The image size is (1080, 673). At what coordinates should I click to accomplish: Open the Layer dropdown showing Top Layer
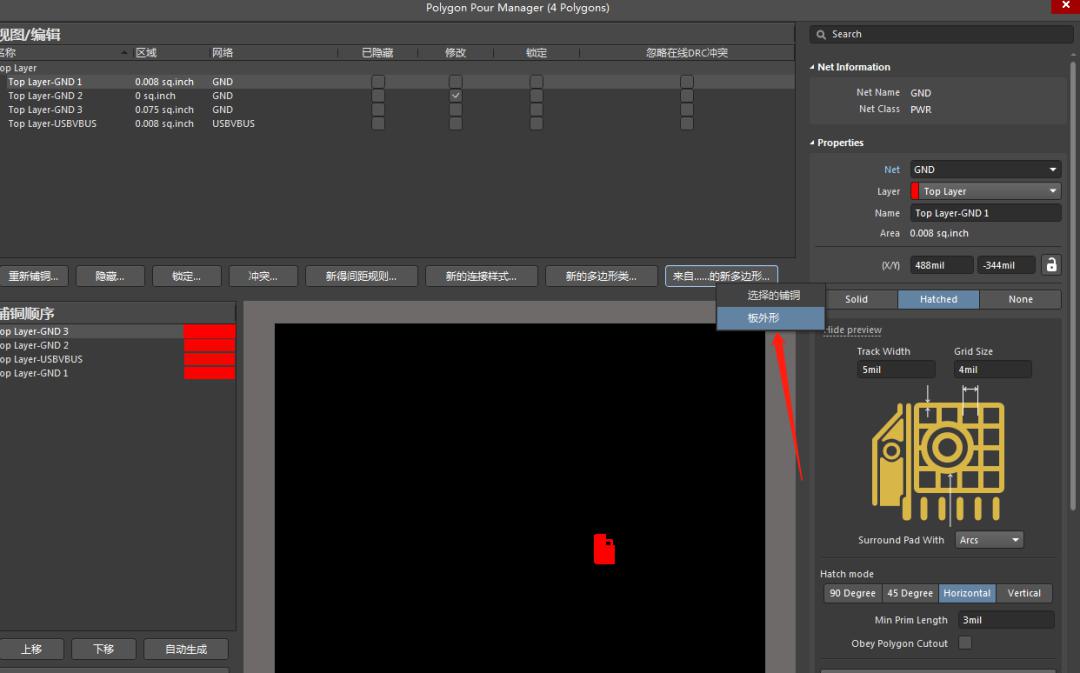coord(985,191)
